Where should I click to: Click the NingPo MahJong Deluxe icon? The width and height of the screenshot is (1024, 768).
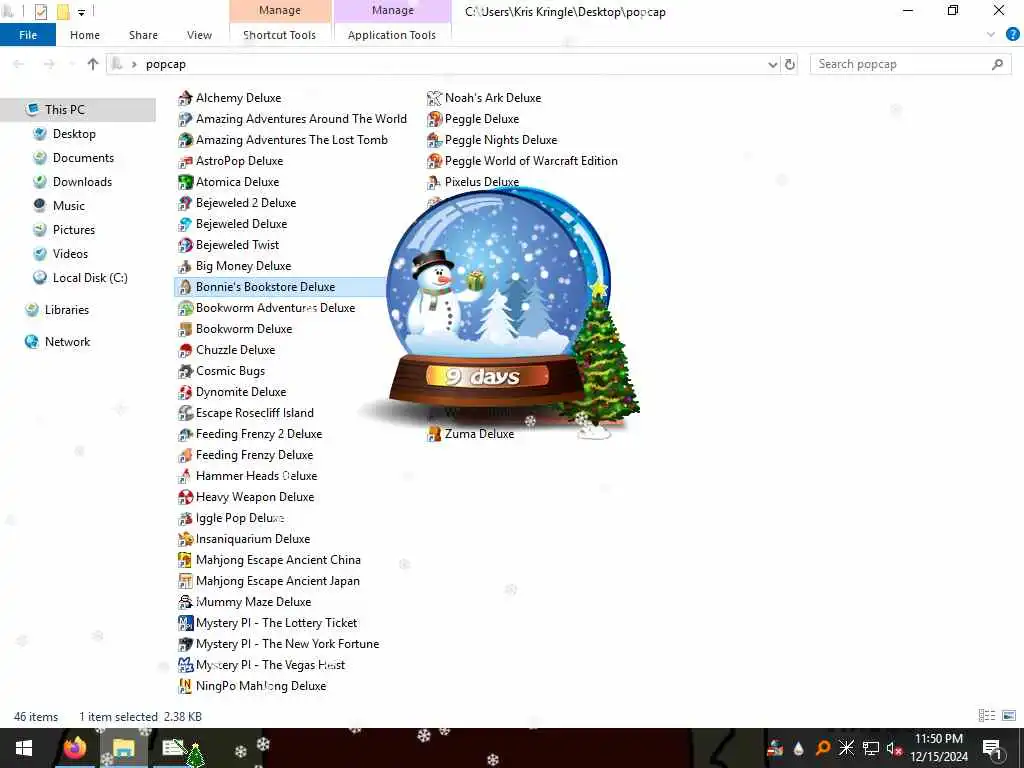point(185,686)
